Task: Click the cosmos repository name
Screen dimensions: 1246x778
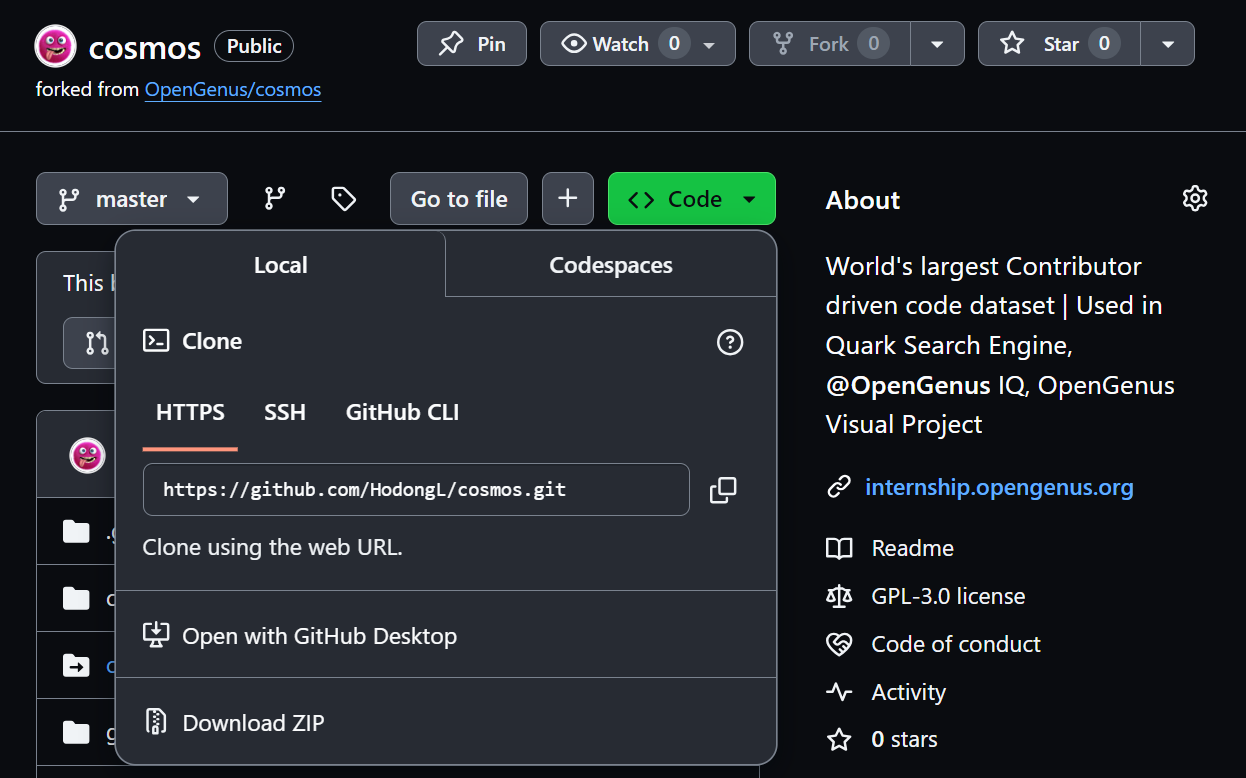Action: point(145,47)
